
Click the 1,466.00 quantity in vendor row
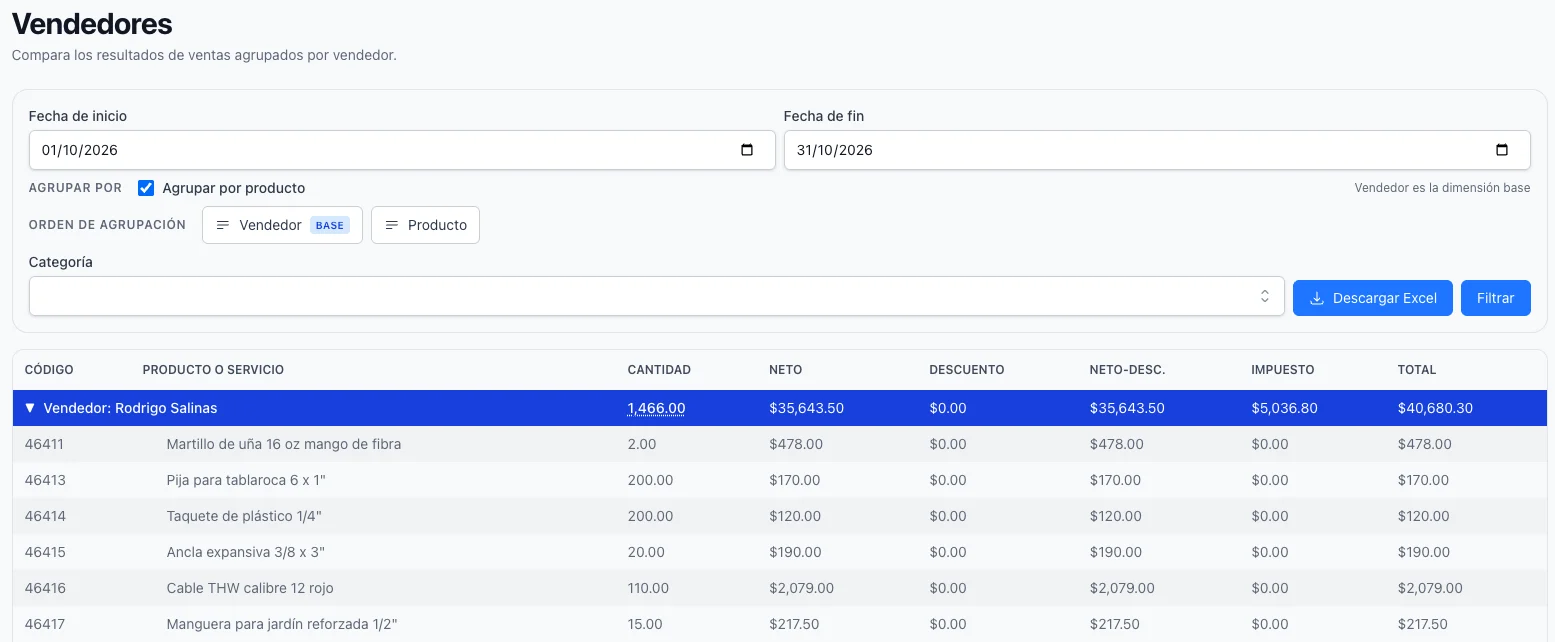click(656, 408)
